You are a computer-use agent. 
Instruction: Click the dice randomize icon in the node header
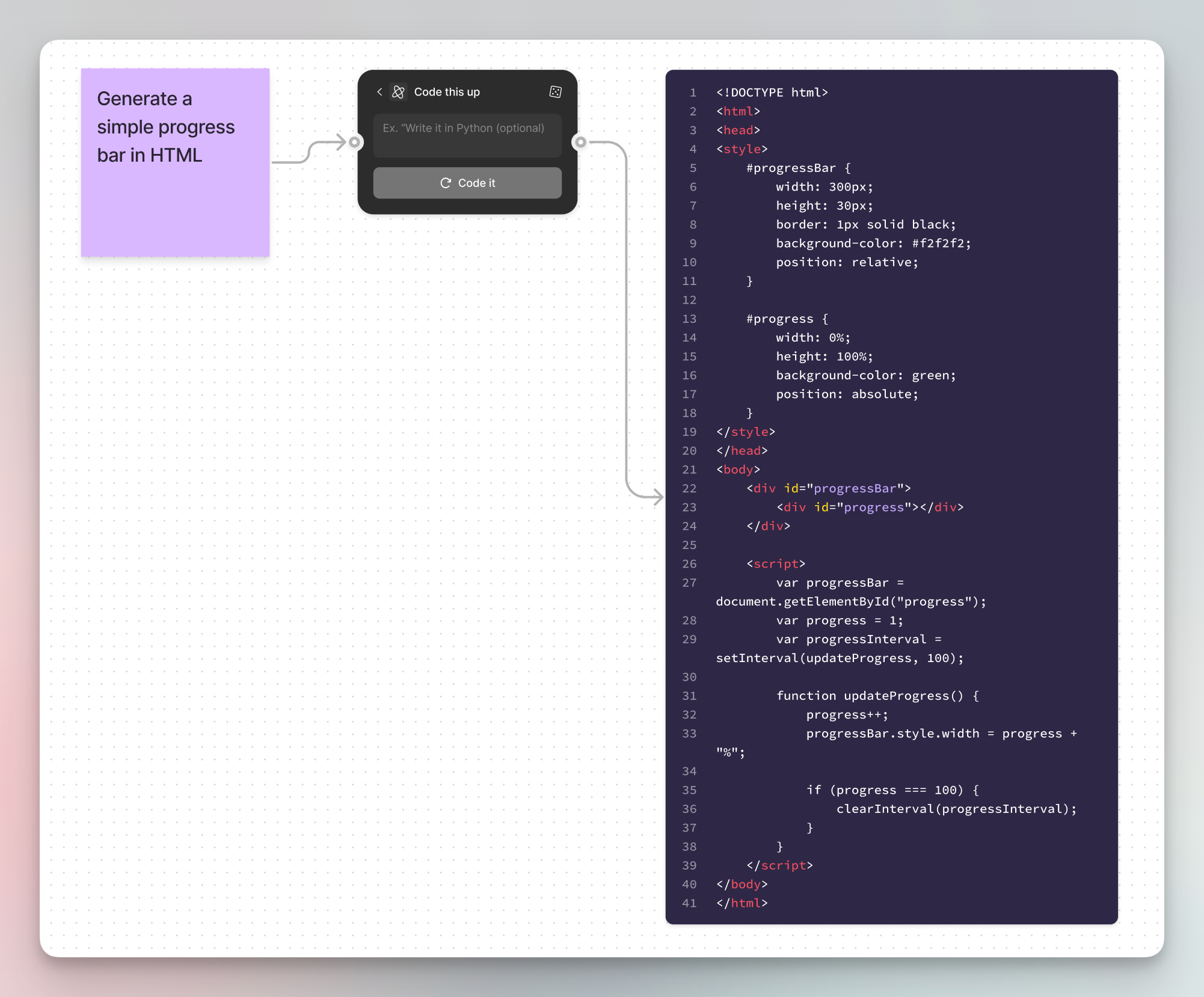click(554, 91)
